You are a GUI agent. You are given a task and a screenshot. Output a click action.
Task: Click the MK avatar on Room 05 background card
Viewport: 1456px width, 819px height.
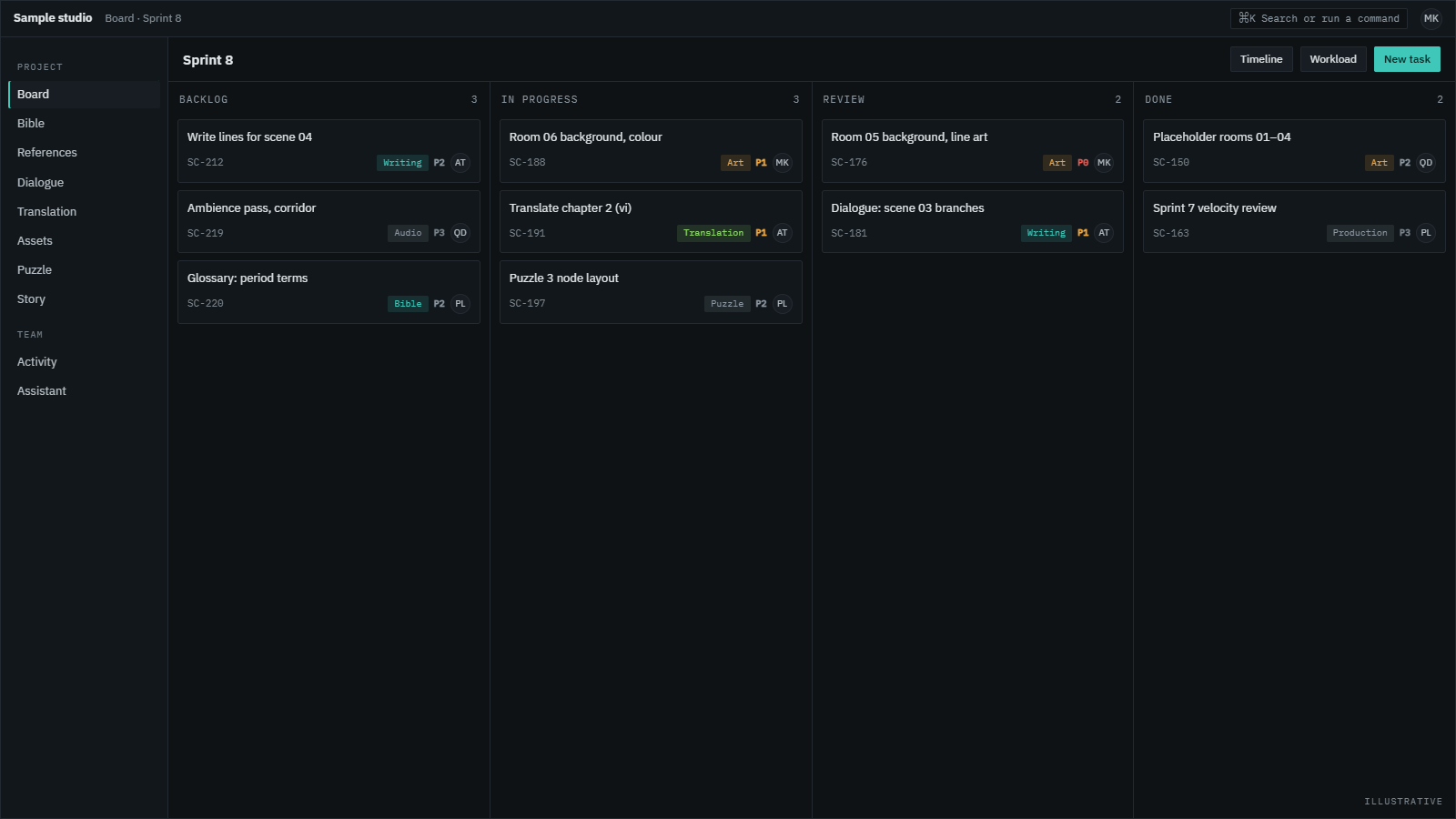tap(1104, 163)
